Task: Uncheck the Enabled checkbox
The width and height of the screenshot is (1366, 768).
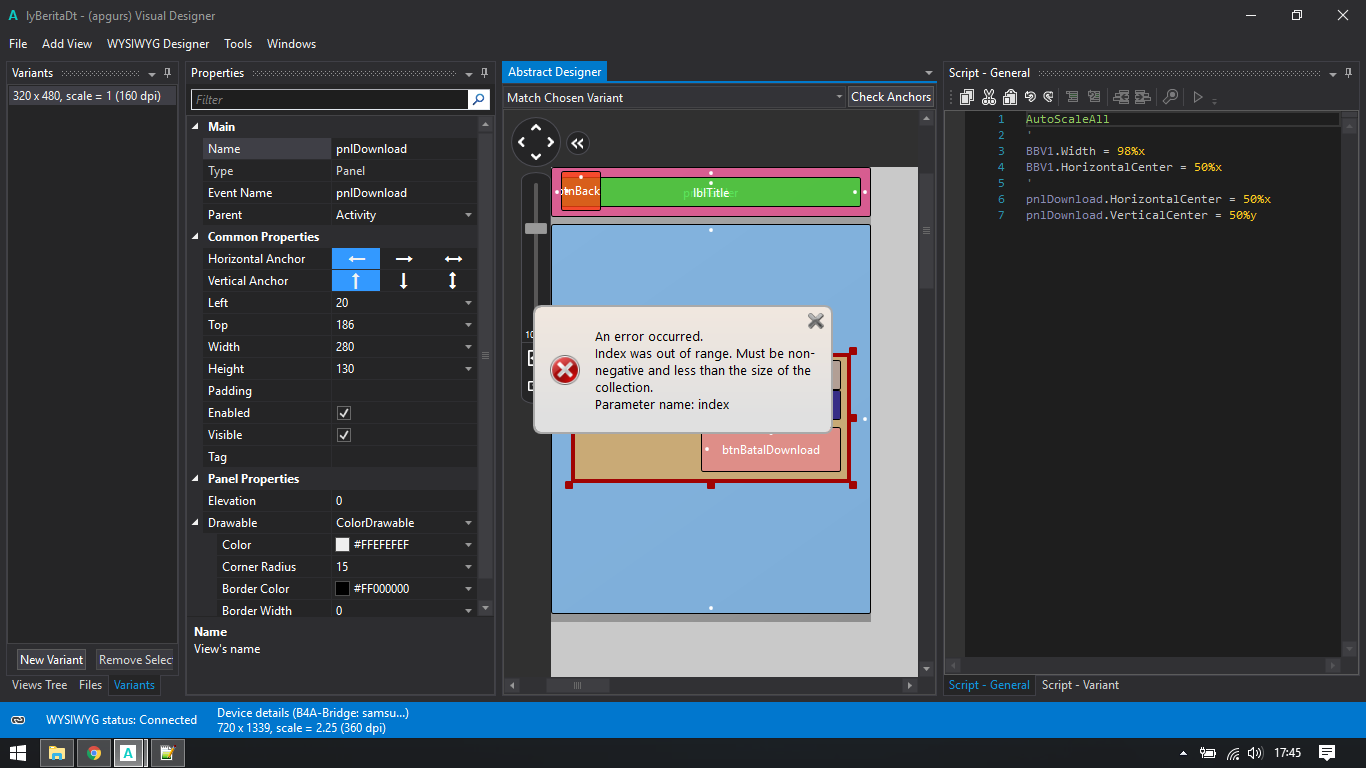Action: pos(344,413)
